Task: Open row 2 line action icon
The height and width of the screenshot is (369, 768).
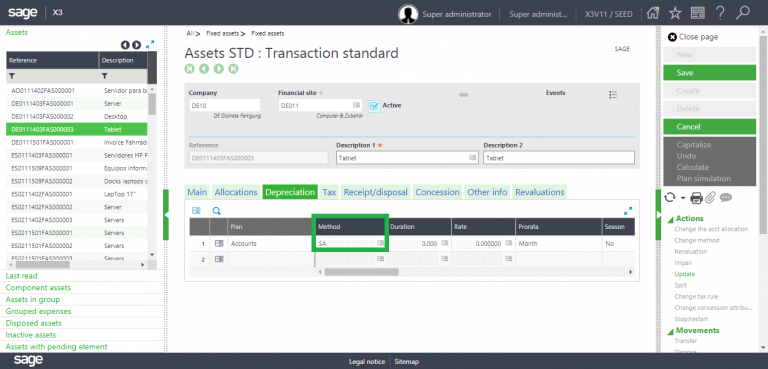Action: click(219, 259)
